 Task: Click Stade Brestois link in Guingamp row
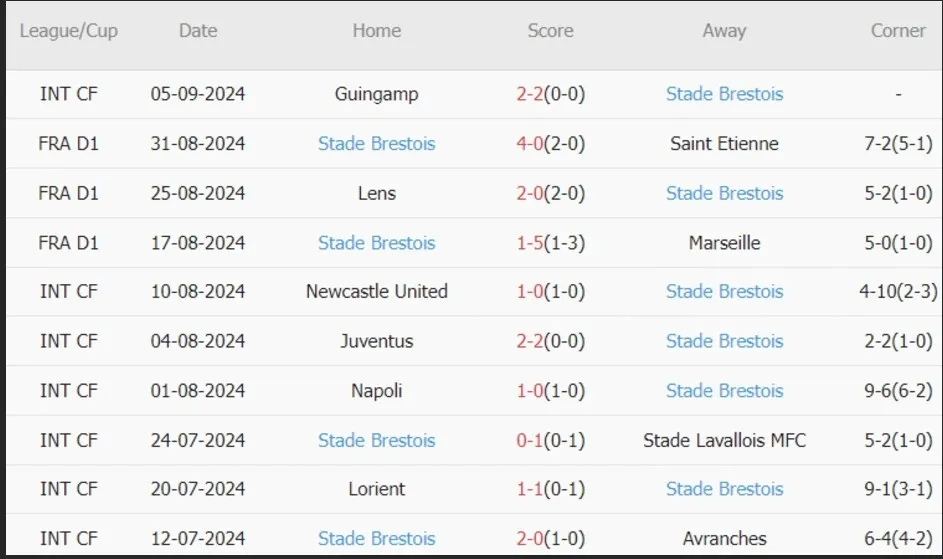[x=724, y=94]
